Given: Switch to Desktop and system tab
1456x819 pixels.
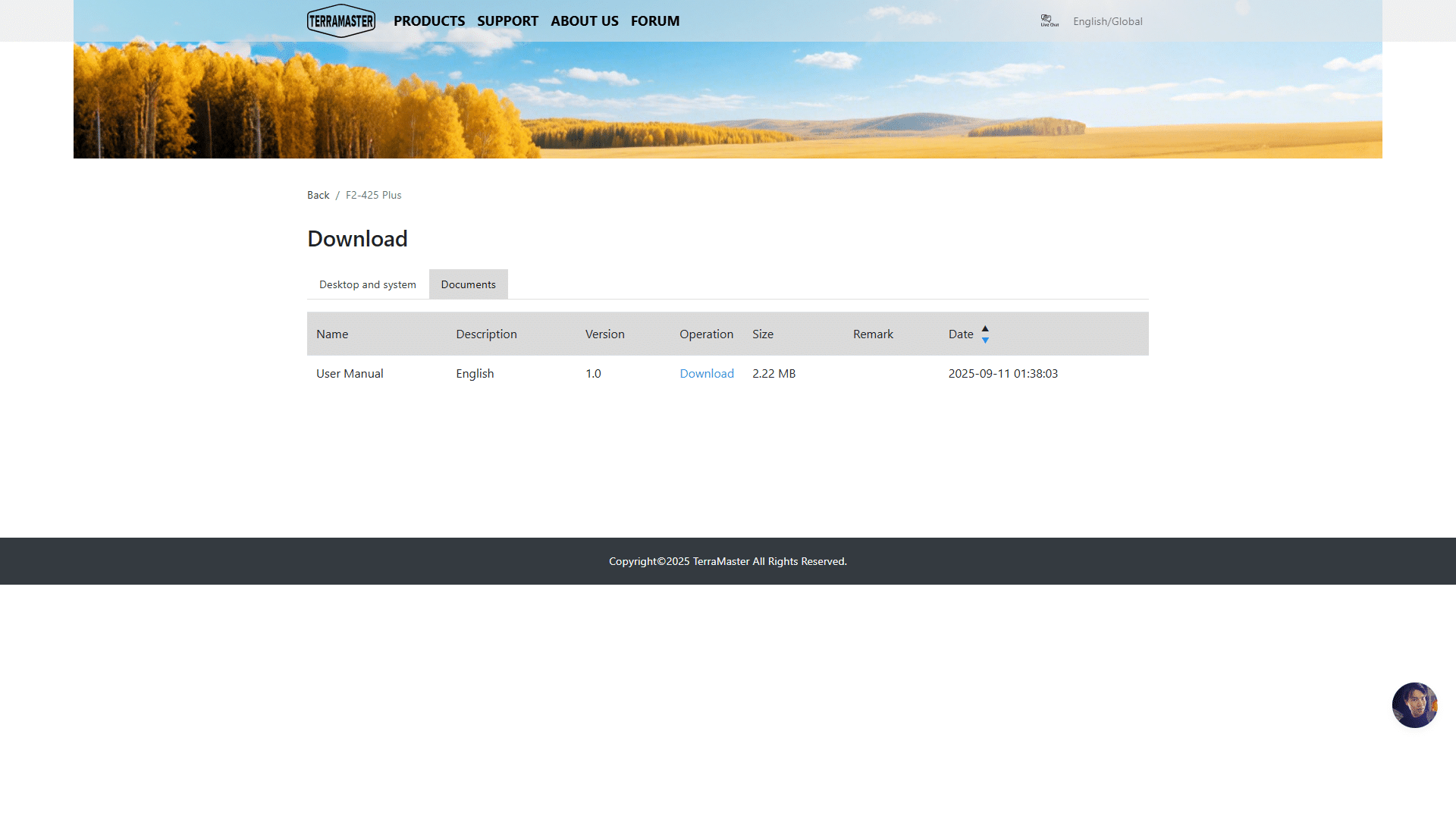Looking at the screenshot, I should tap(367, 284).
